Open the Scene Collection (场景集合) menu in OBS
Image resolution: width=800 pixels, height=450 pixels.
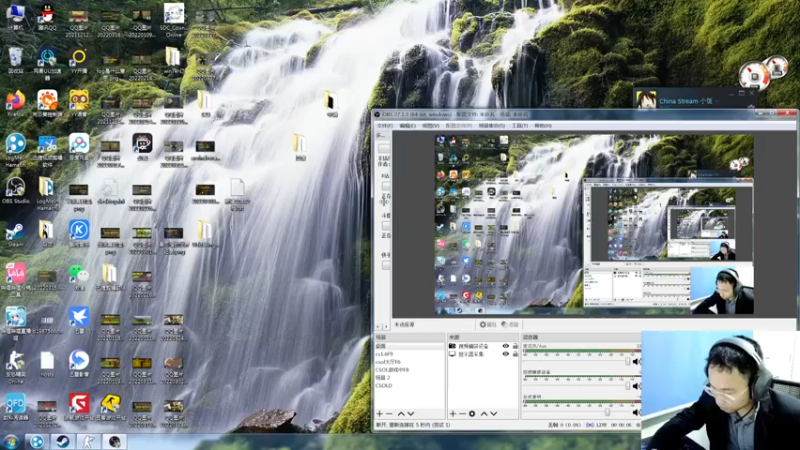pos(492,126)
